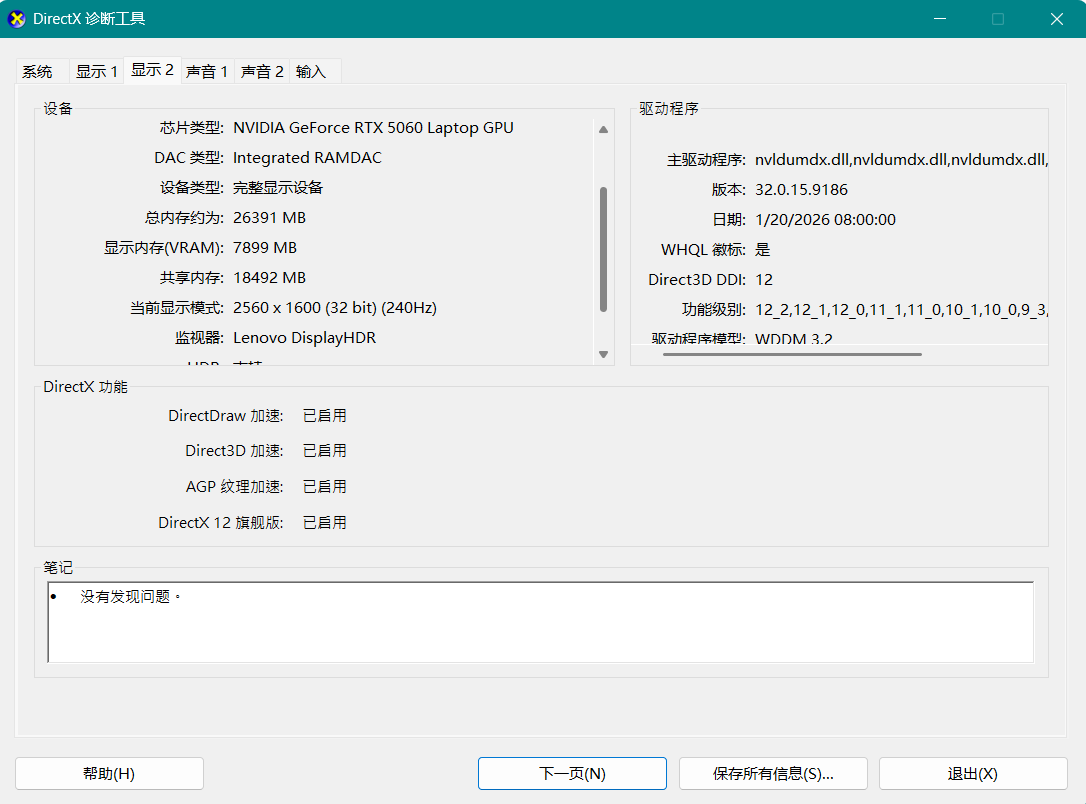
Task: Minimize the DirectX diagnostic window
Action: click(940, 19)
